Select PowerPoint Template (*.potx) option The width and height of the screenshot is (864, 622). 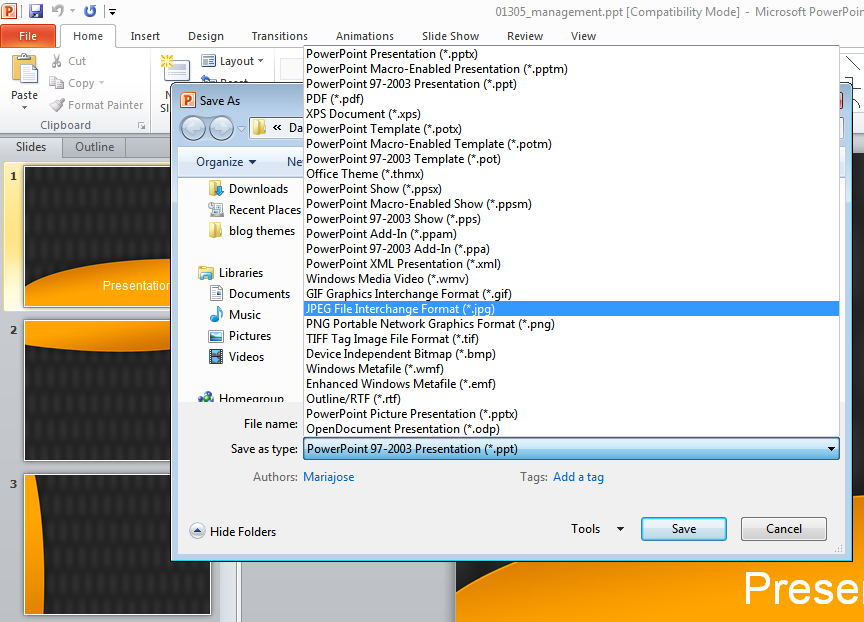click(571, 129)
